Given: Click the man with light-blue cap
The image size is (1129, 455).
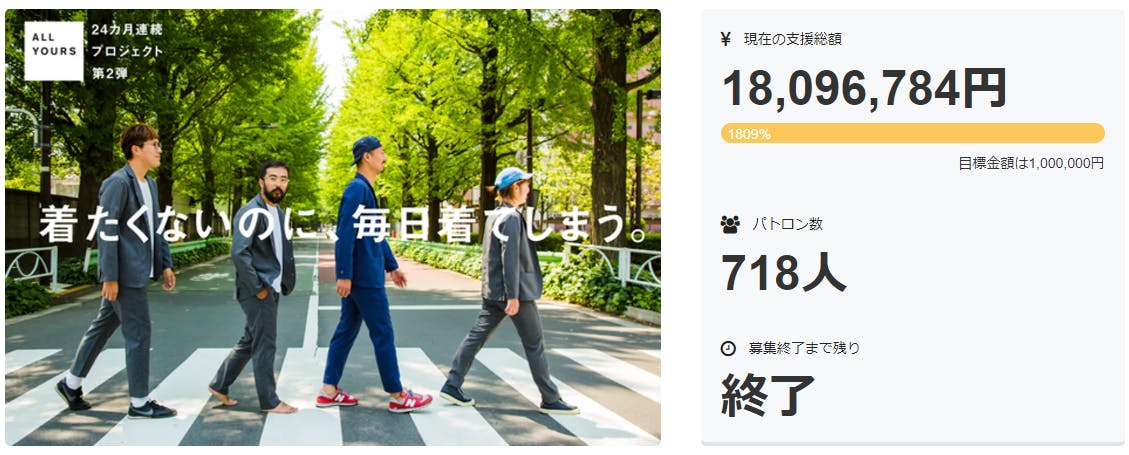Looking at the screenshot, I should pos(508,289).
